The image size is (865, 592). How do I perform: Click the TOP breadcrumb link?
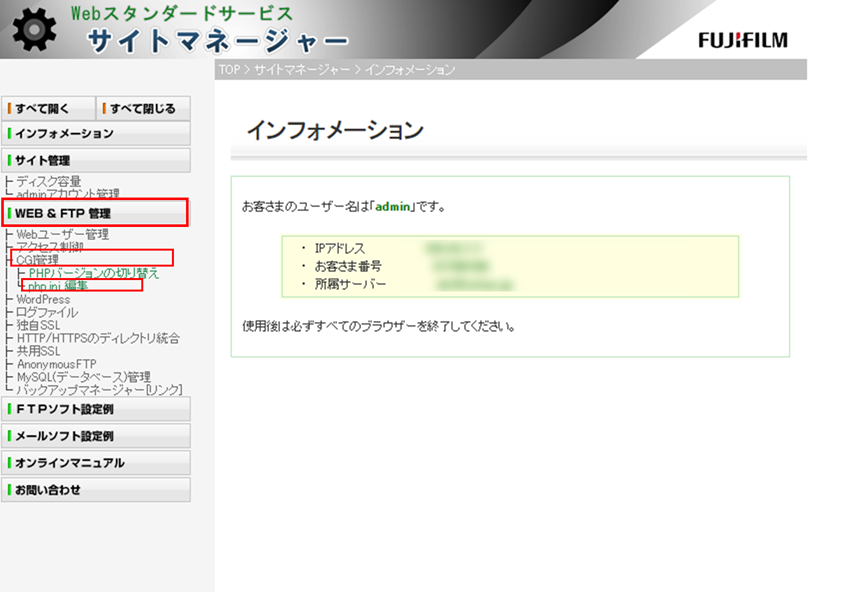click(x=229, y=70)
